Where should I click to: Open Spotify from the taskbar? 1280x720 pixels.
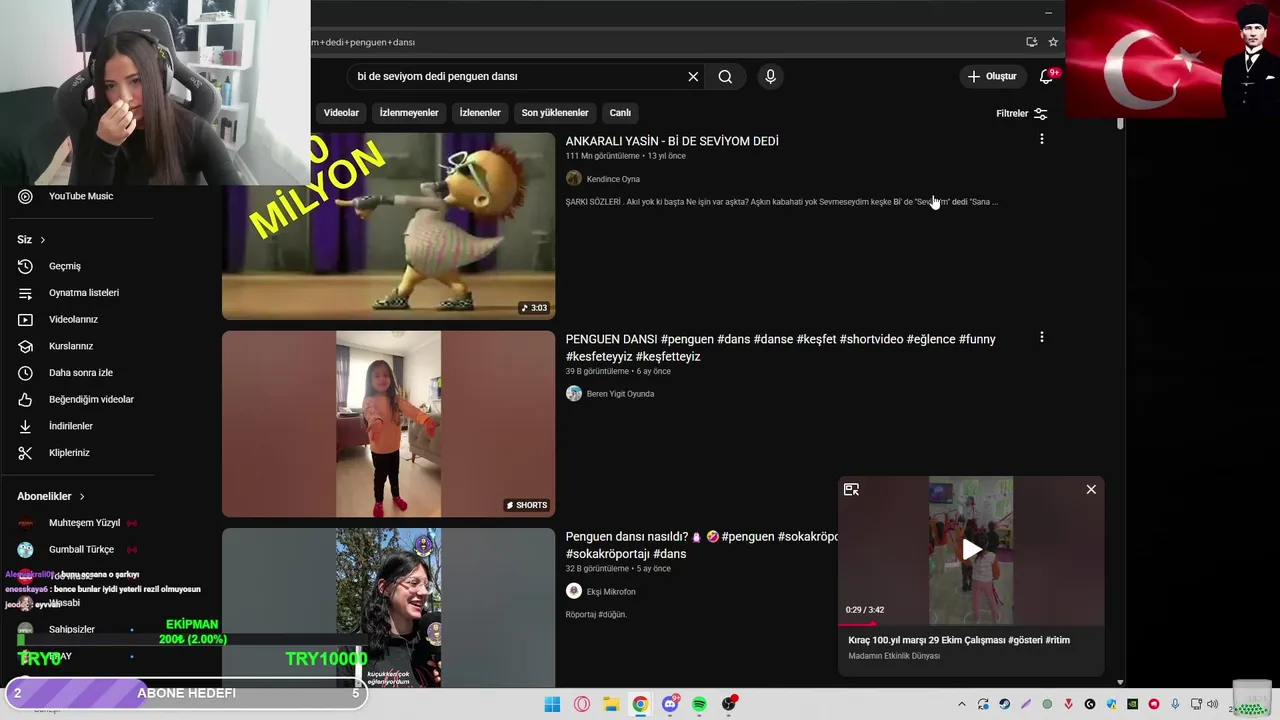tap(699, 704)
